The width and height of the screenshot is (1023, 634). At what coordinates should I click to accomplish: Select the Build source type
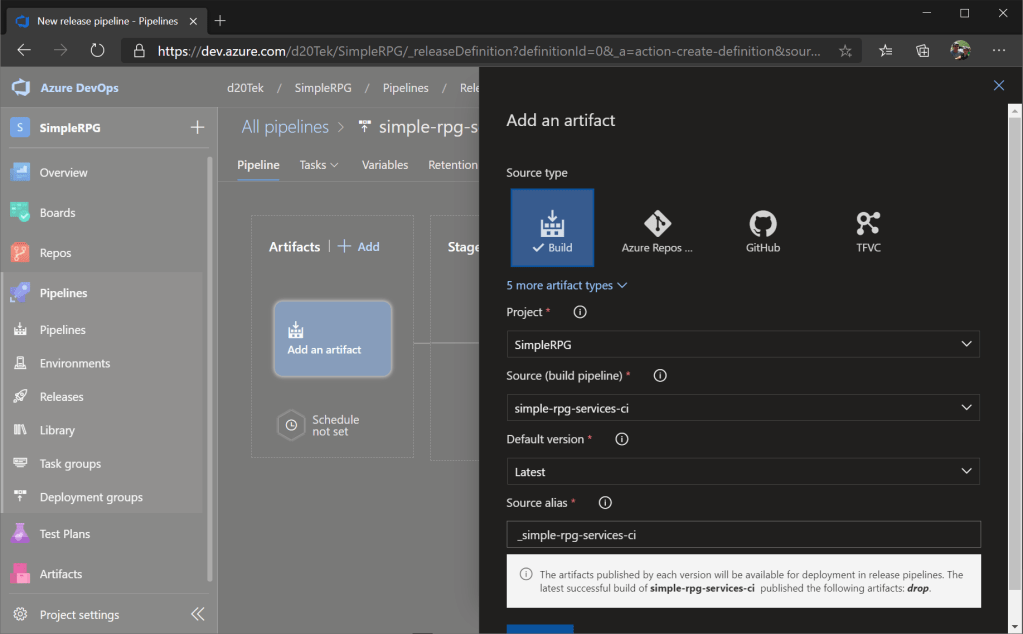point(552,228)
